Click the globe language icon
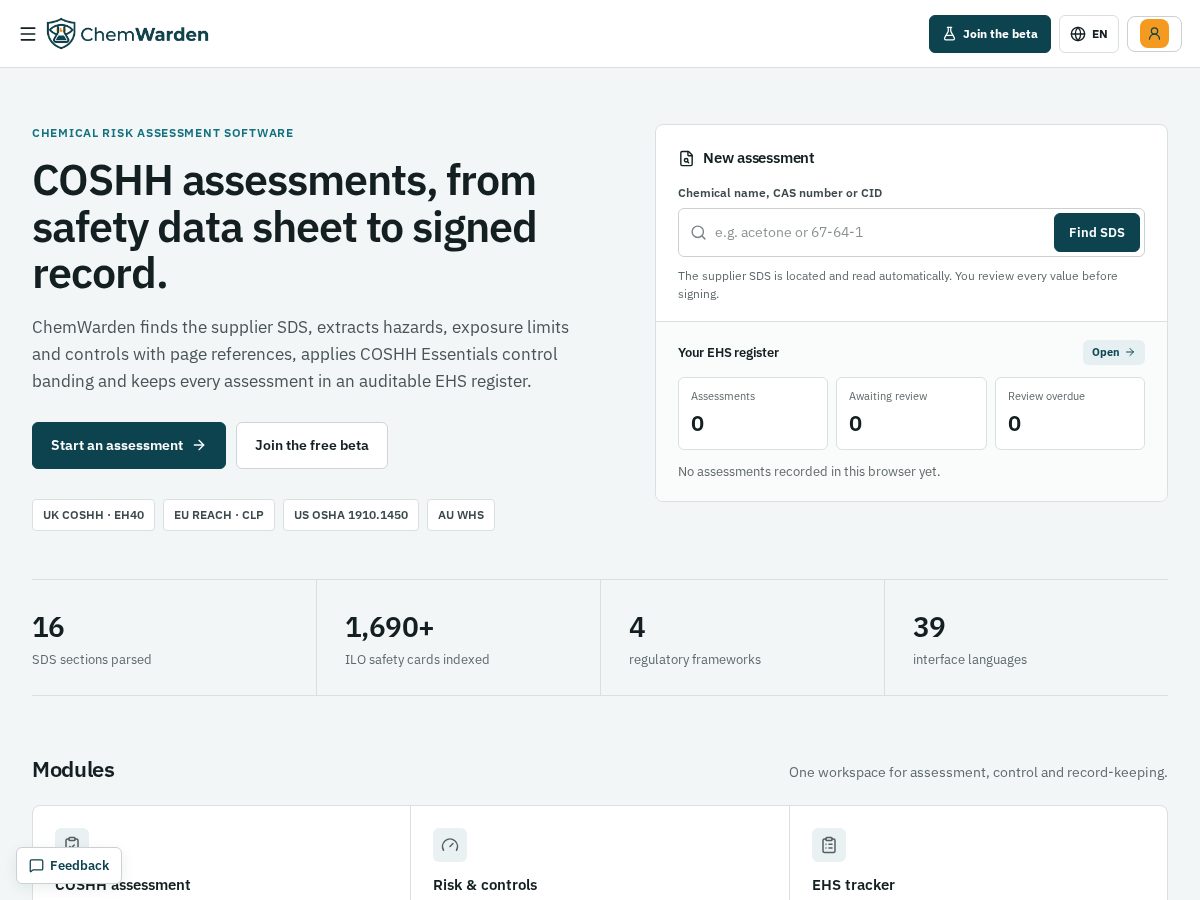The width and height of the screenshot is (1200, 900). [1078, 34]
